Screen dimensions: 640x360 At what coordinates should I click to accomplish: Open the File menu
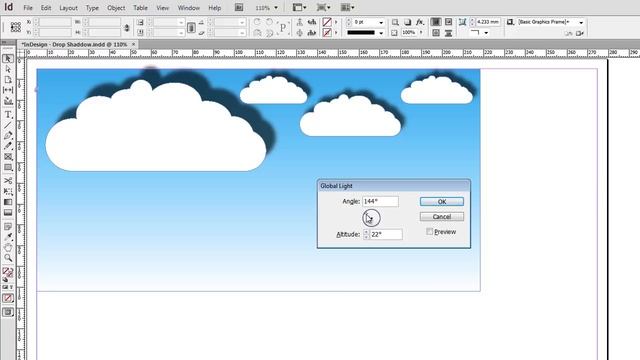click(28, 8)
